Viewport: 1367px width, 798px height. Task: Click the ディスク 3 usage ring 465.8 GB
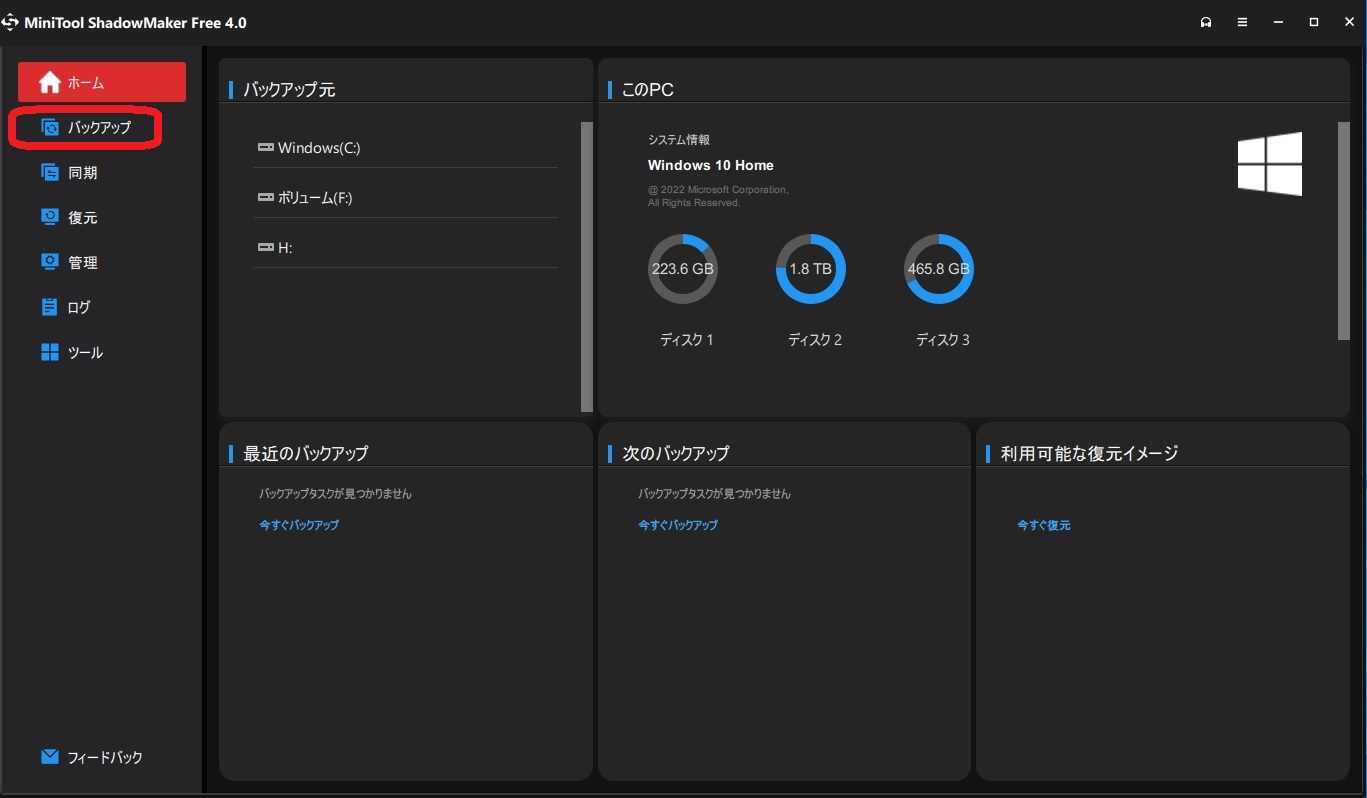point(939,269)
